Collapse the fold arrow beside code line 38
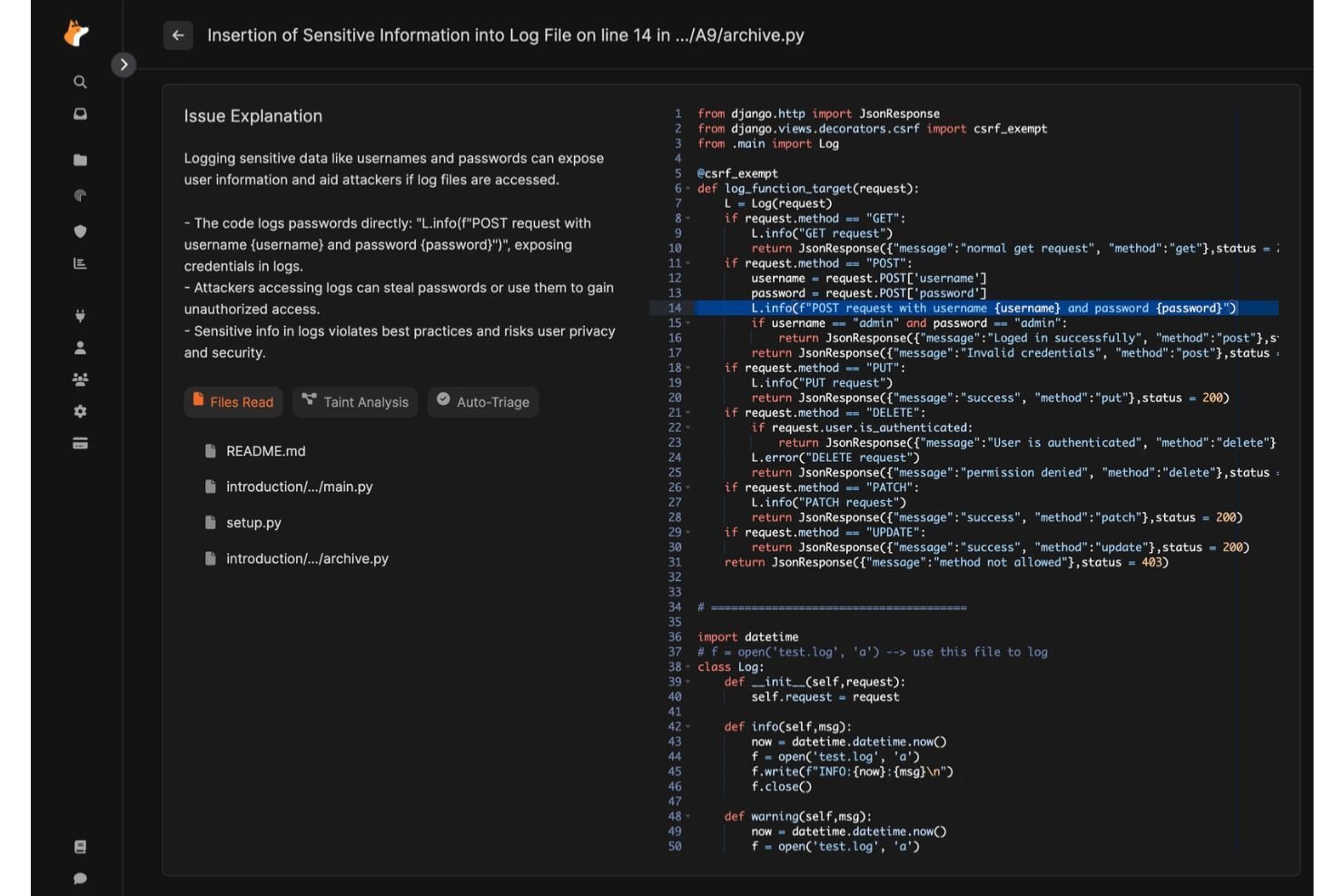1344x896 pixels. click(687, 667)
